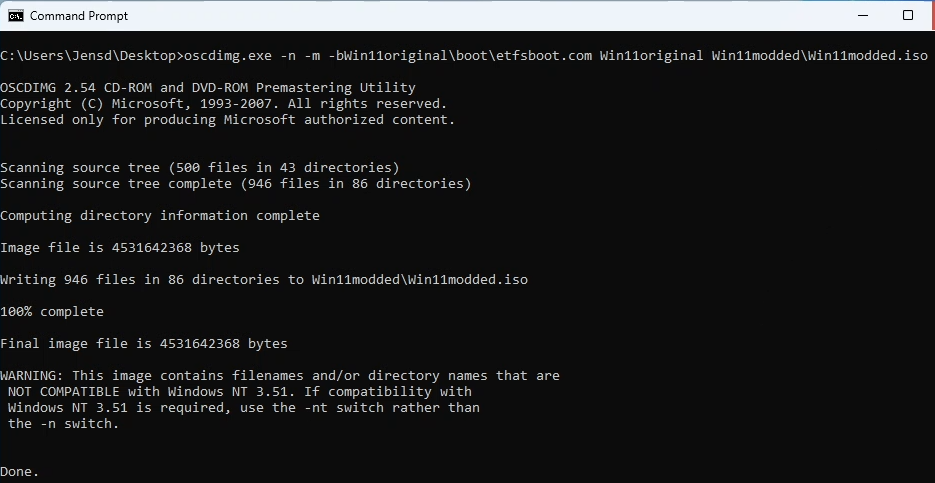Viewport: 935px width, 483px height.
Task: Click Computing directory information complete text
Action: (x=160, y=216)
